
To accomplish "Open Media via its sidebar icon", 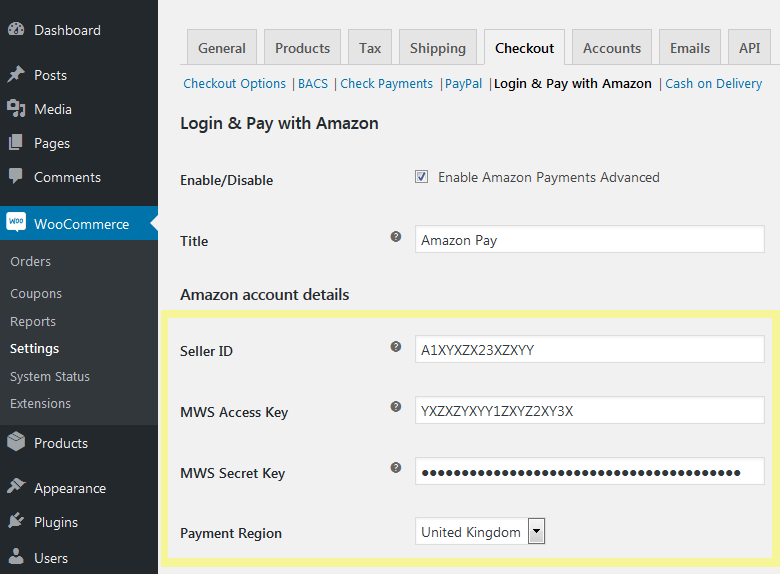I will (x=16, y=109).
